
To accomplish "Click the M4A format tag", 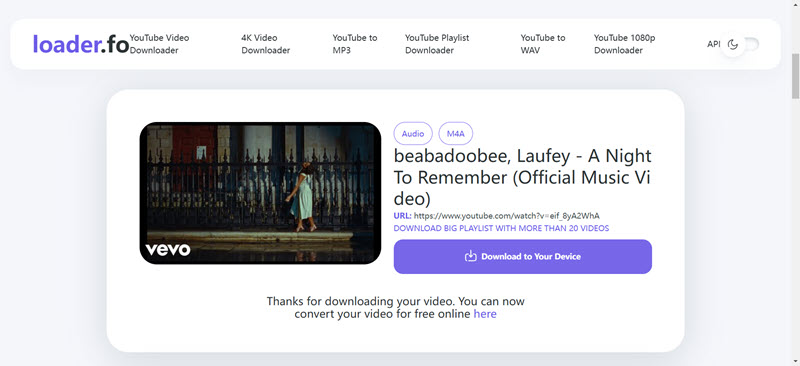I will pos(456,134).
